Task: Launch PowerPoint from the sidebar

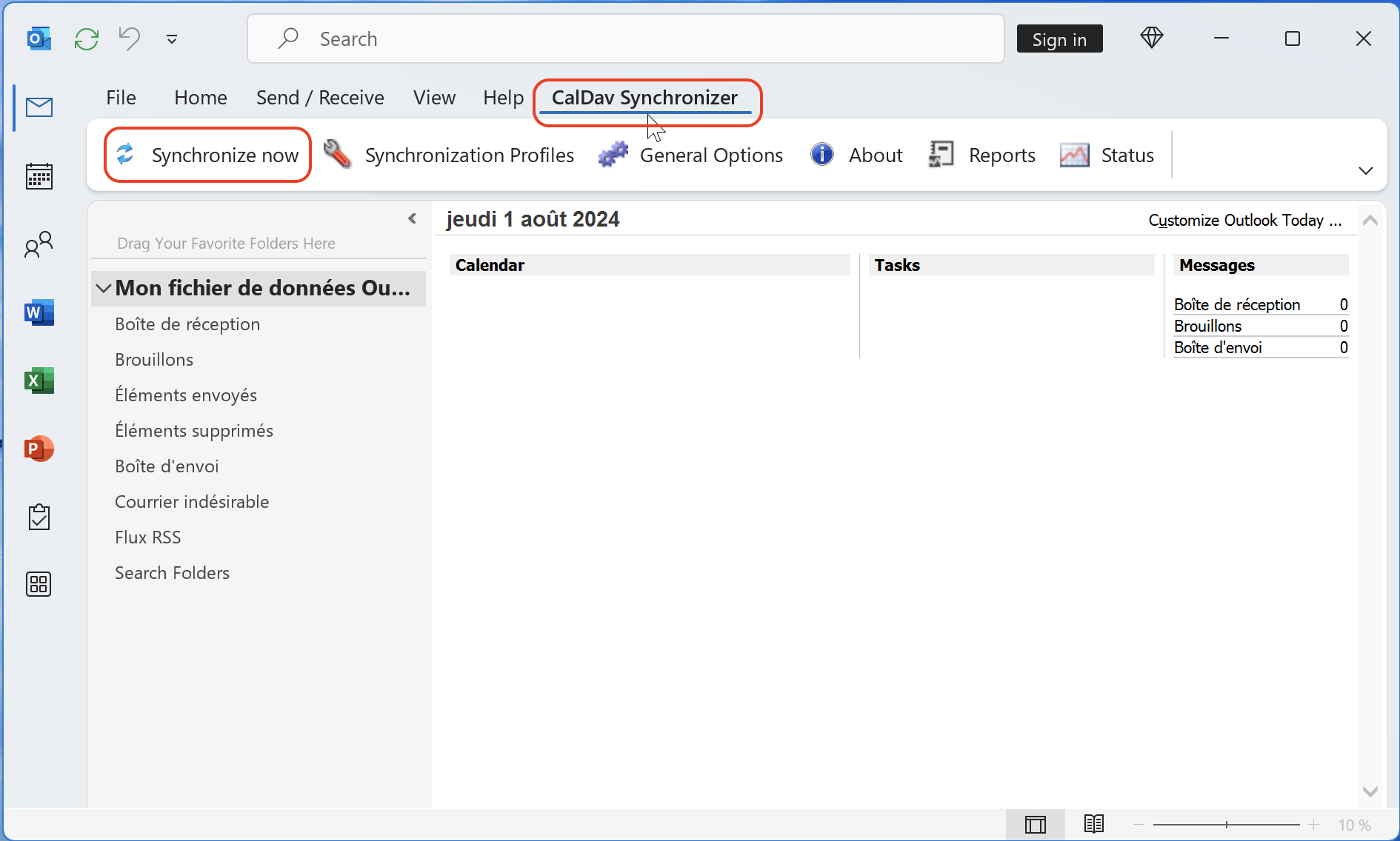Action: click(x=39, y=449)
